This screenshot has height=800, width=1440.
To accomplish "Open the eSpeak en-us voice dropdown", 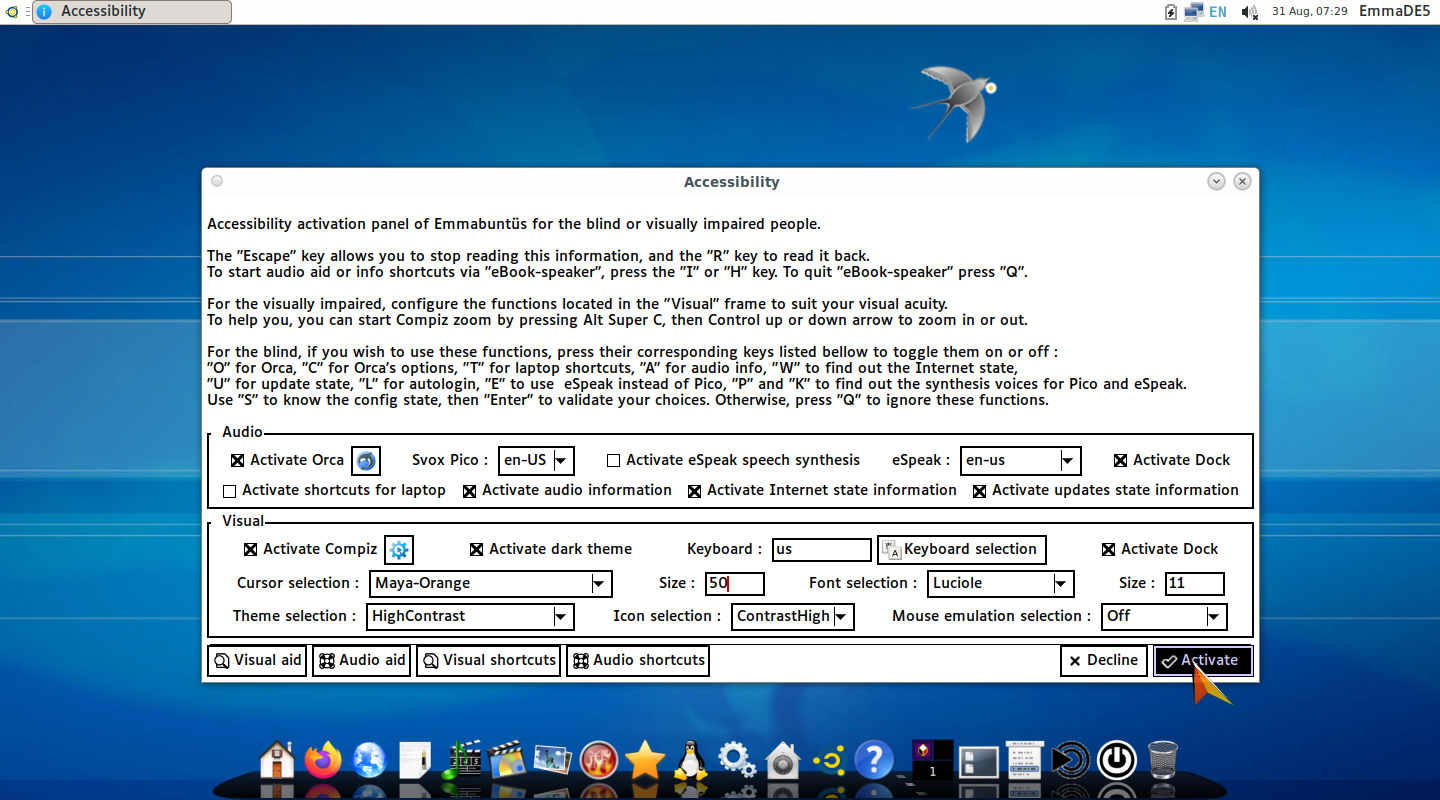I will click(x=1021, y=461).
